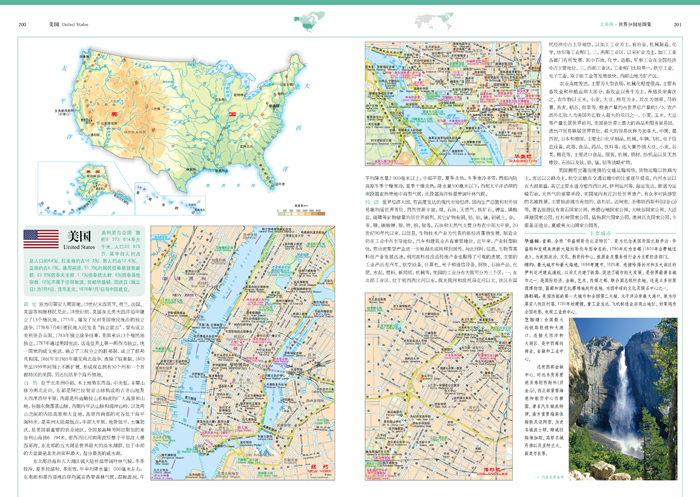Click page number 200
Viewport: 700px width, 497px height.
[24, 22]
